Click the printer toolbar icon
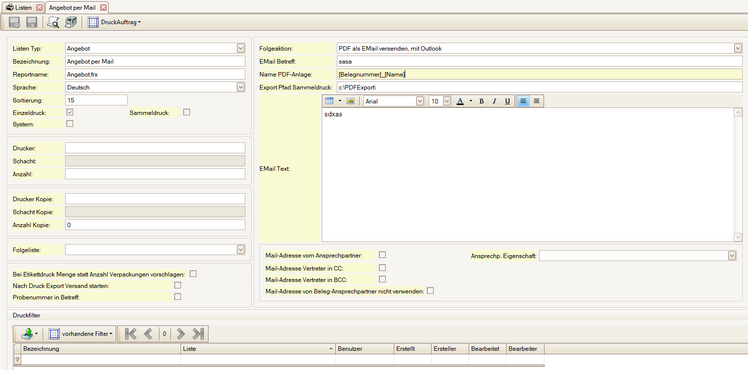Viewport: 748px width, 370px height. [71, 22]
